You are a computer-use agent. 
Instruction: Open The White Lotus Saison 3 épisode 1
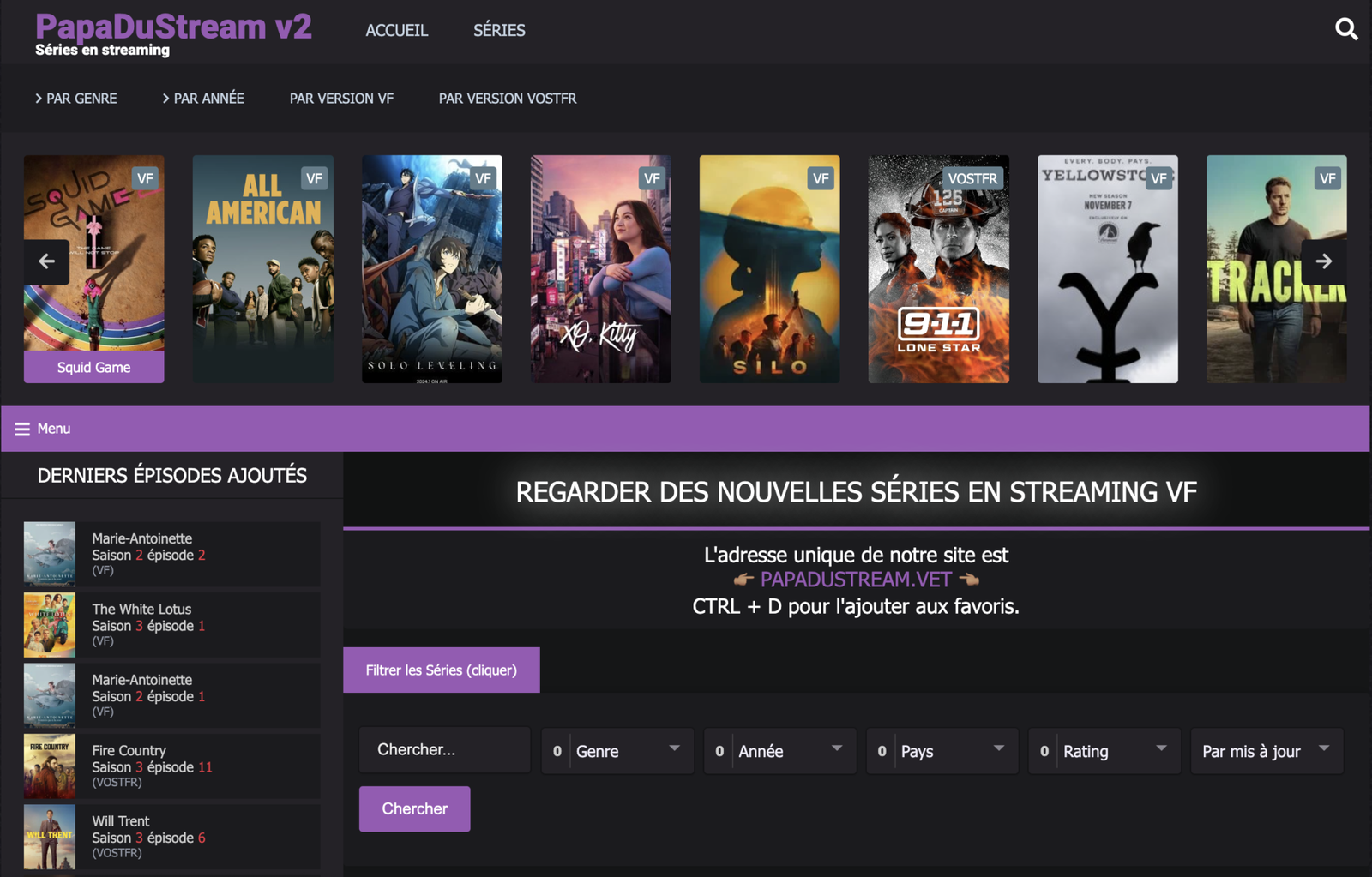[x=171, y=625]
